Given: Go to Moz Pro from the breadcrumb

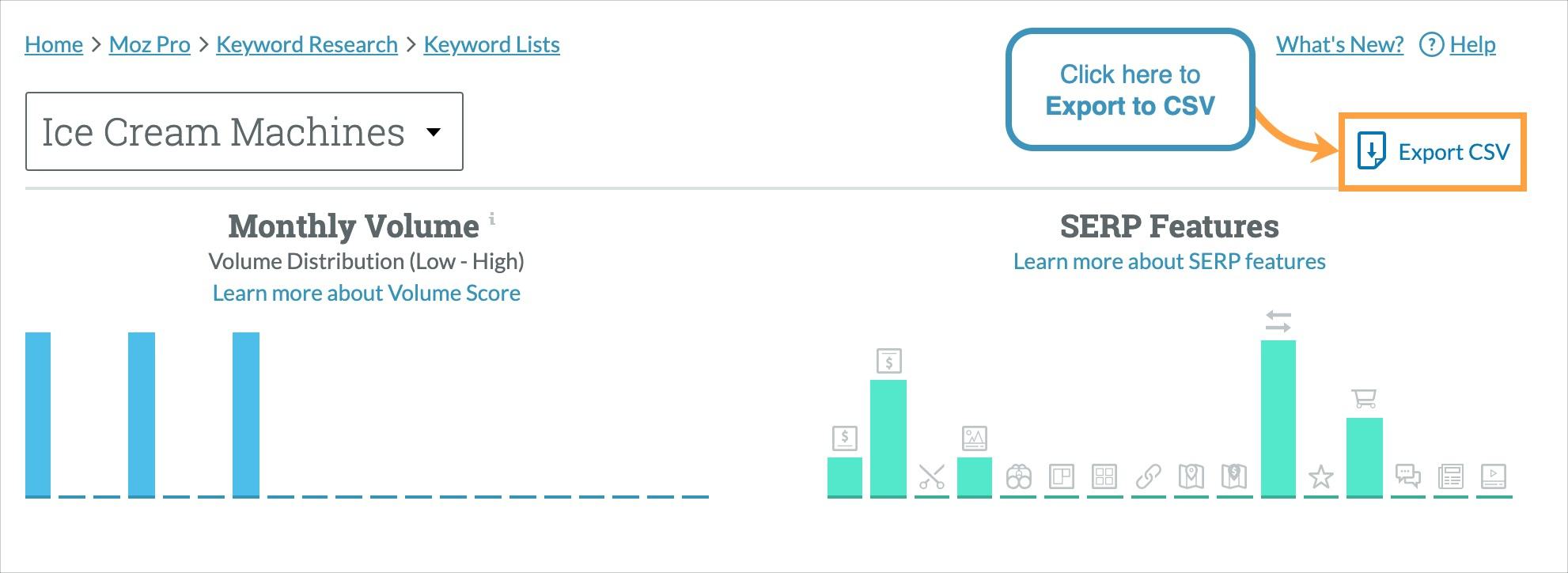Looking at the screenshot, I should click(150, 44).
